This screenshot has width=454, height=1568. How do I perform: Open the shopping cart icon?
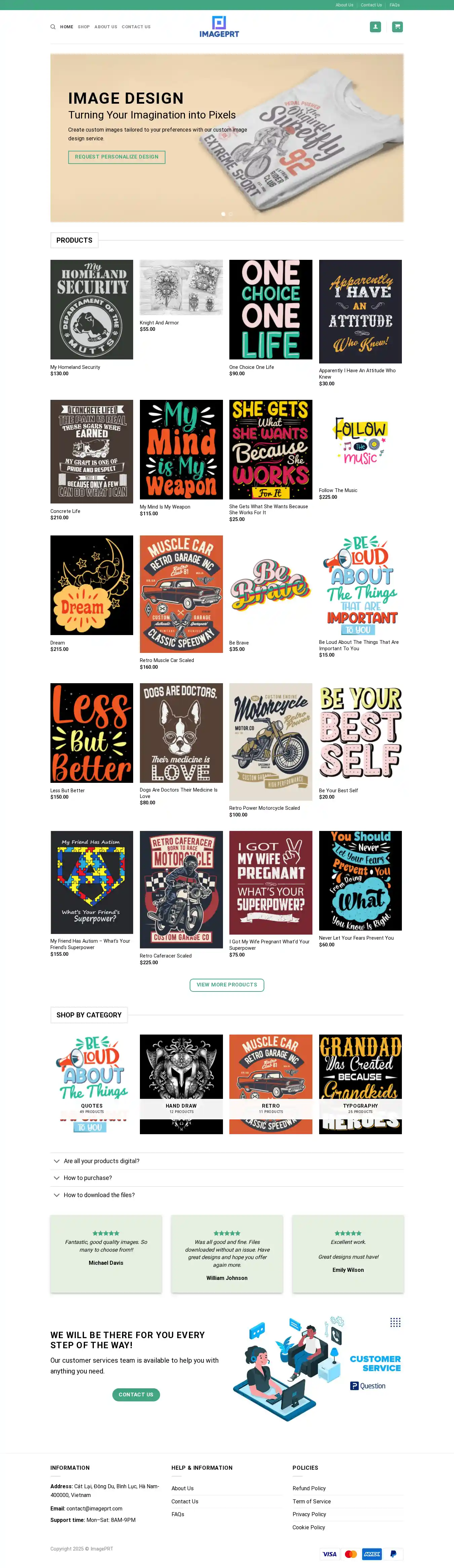[398, 27]
